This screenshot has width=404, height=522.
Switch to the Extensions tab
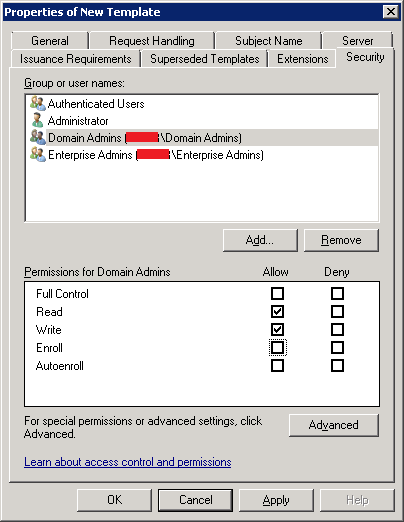303,59
